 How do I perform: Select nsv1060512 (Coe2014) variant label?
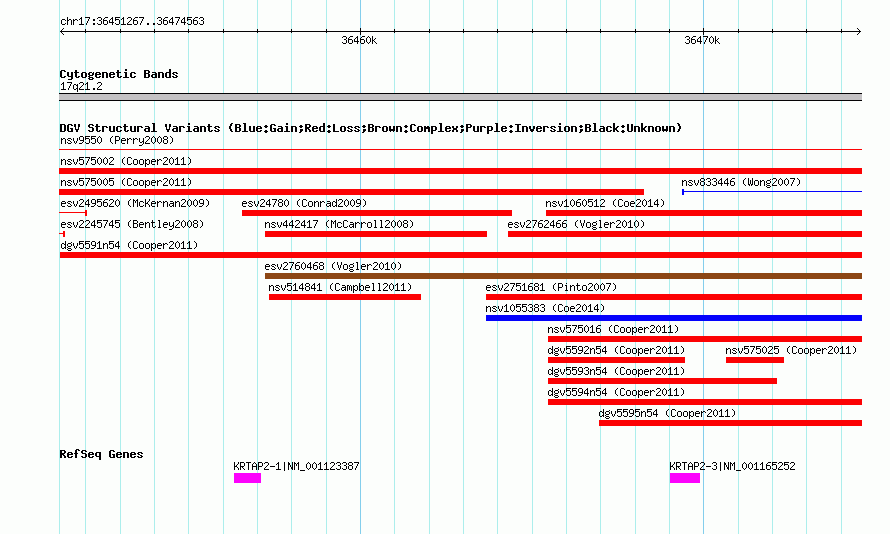tap(605, 203)
